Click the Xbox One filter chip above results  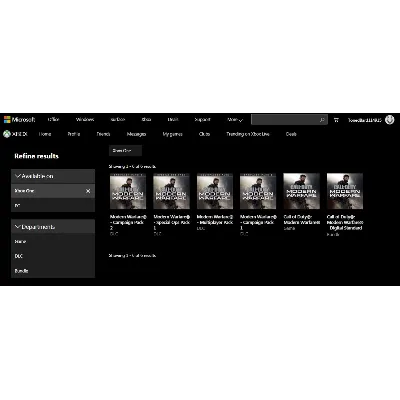coord(125,151)
